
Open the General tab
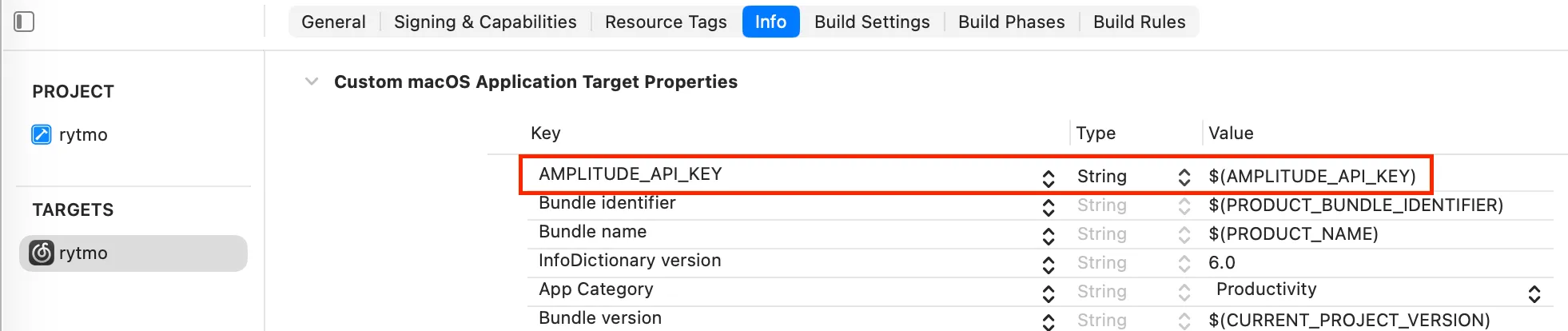333,22
